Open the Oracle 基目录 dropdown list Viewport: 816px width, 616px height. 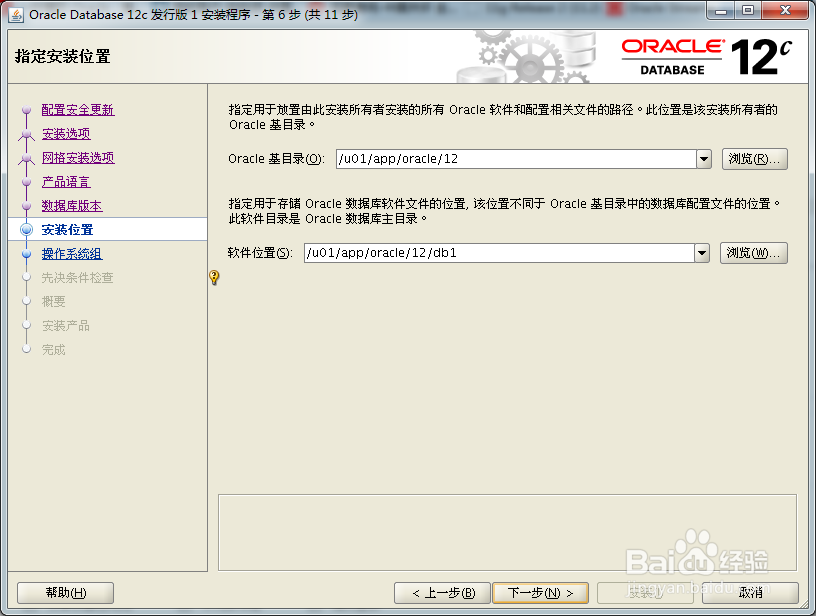coord(703,159)
